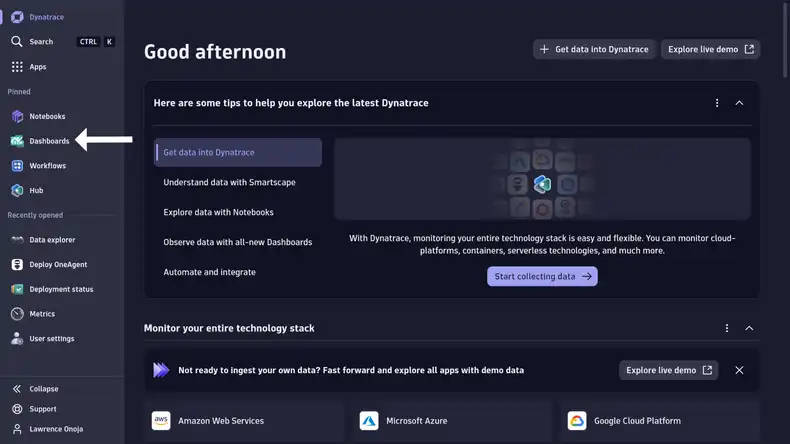Screen dimensions: 790x444
Task: Click the Hub icon in sidebar
Action: coord(17,191)
